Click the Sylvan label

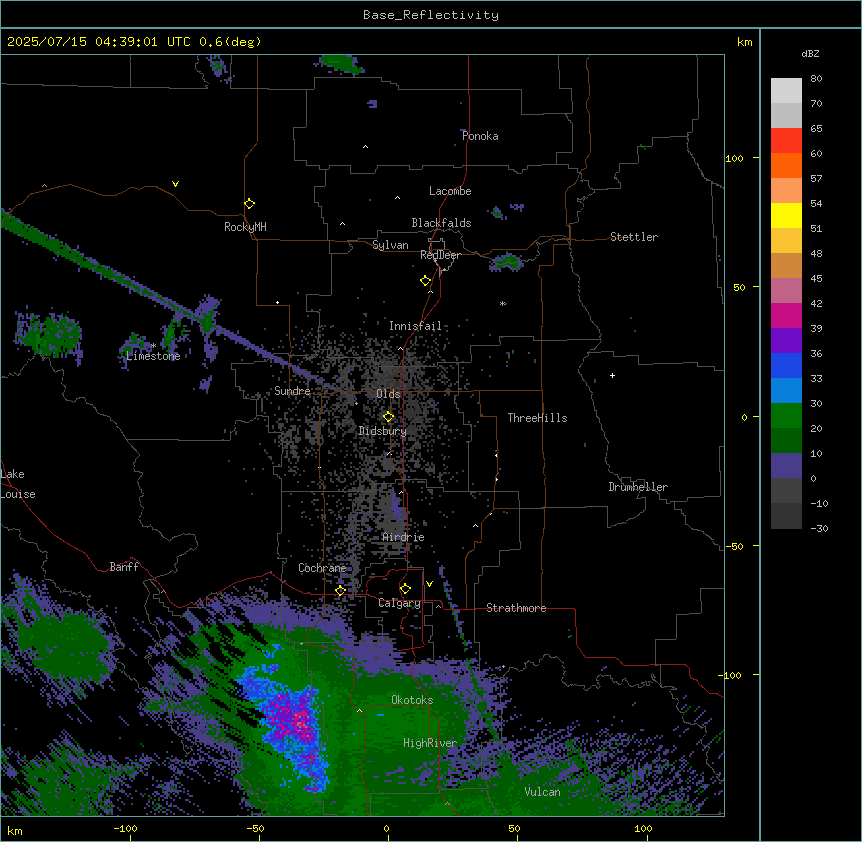(390, 245)
